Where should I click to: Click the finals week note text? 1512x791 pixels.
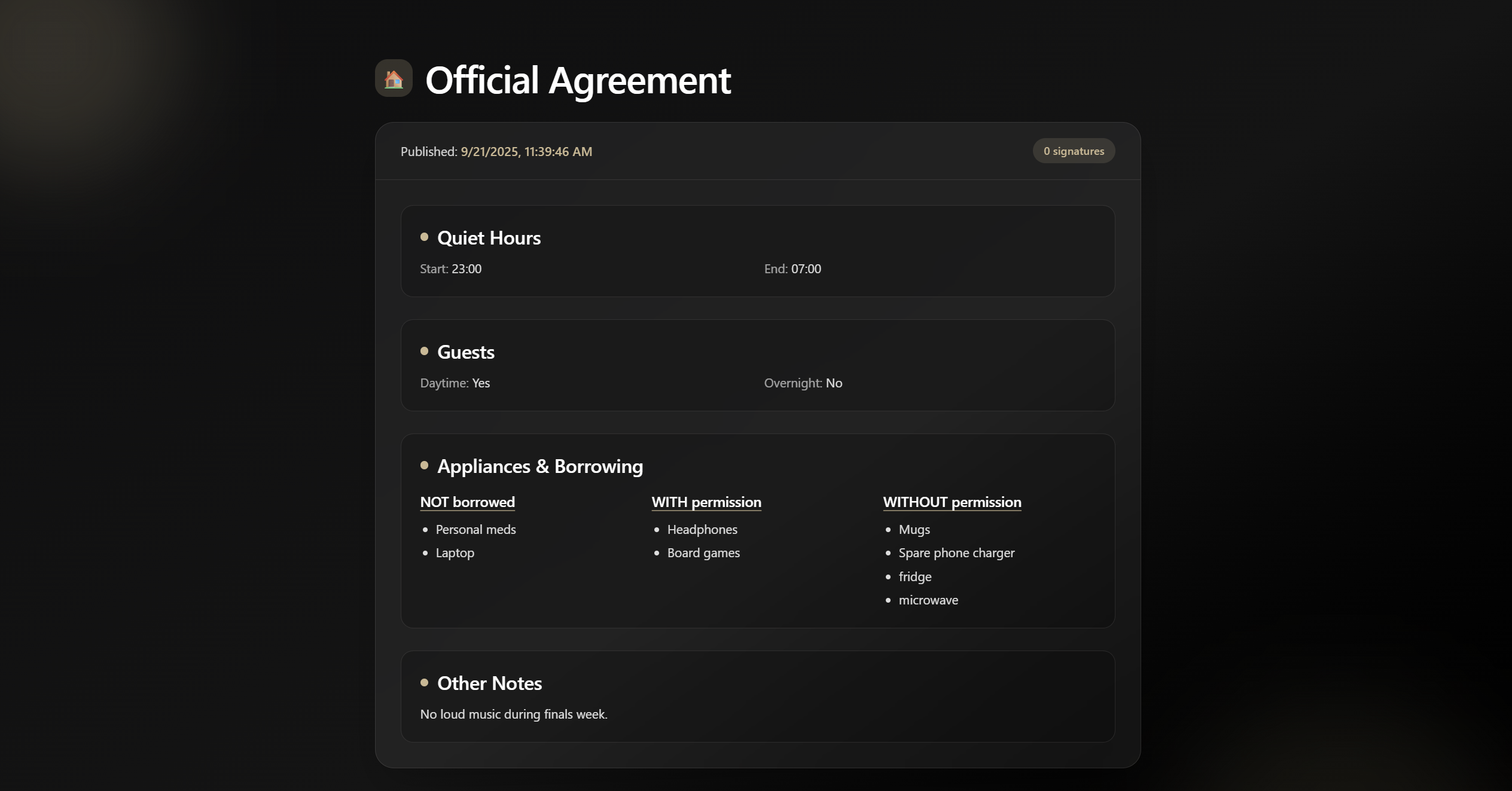pyautogui.click(x=513, y=714)
